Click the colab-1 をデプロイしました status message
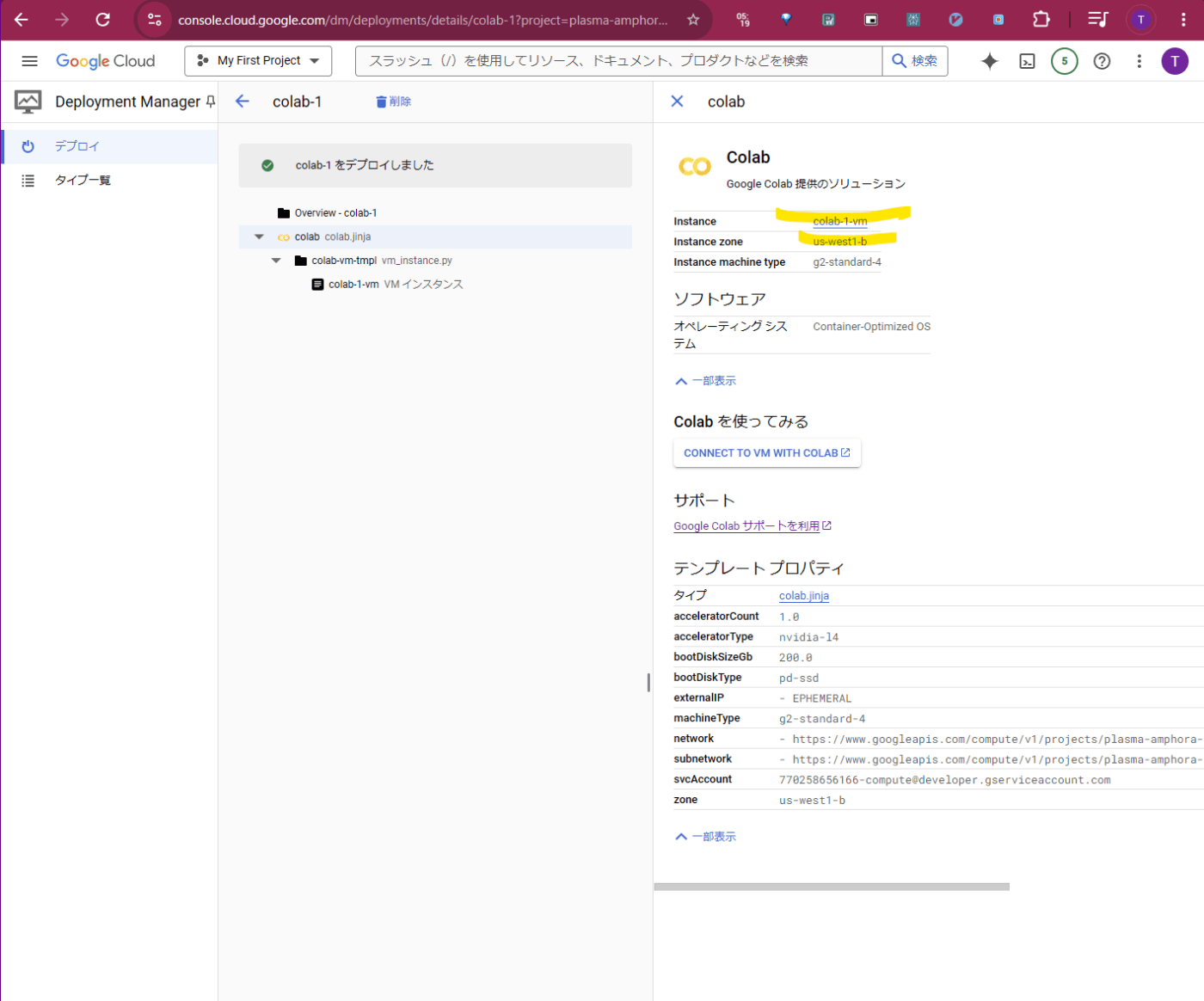 pos(365,165)
